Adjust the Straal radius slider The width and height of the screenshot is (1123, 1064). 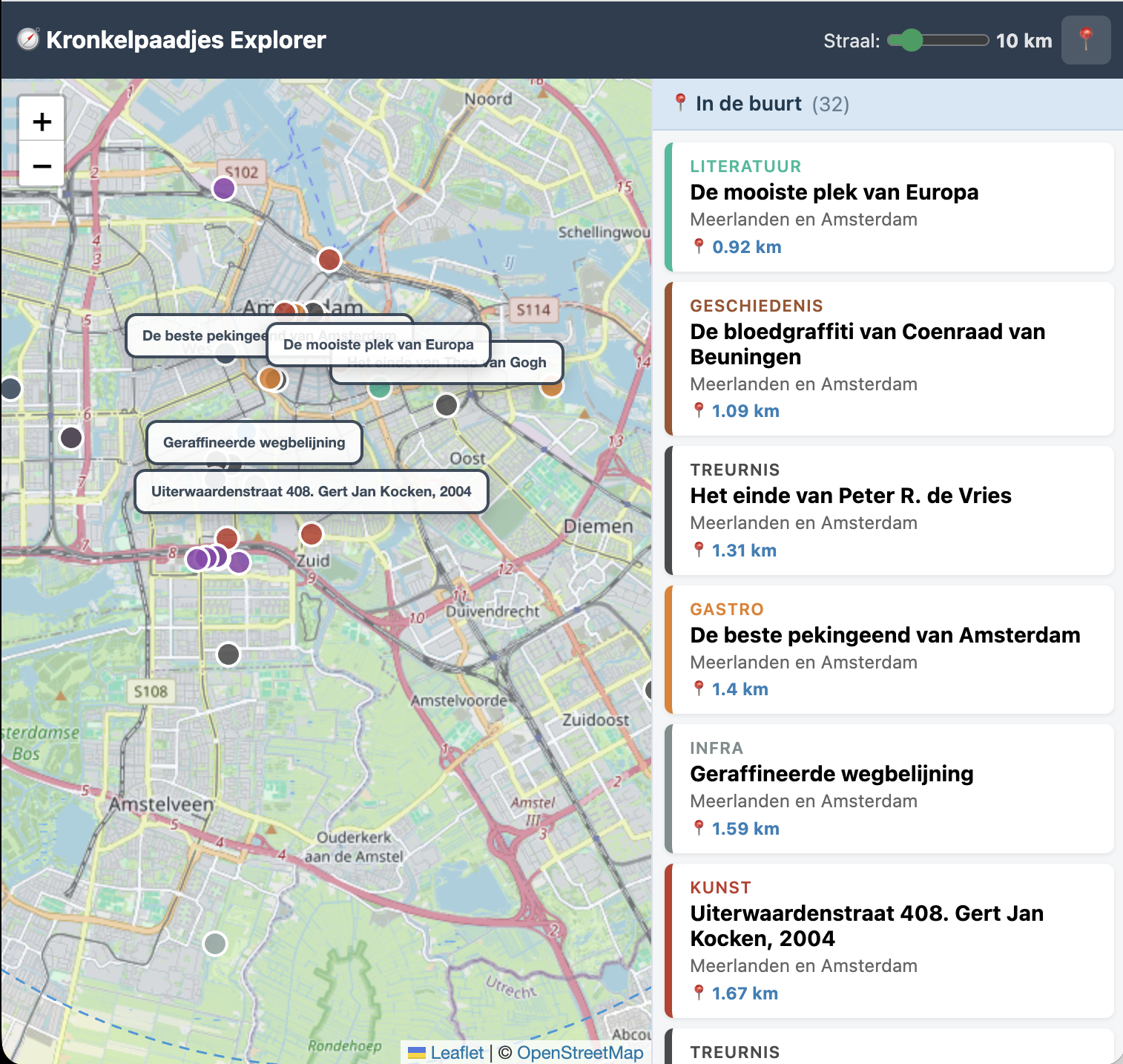pos(938,40)
